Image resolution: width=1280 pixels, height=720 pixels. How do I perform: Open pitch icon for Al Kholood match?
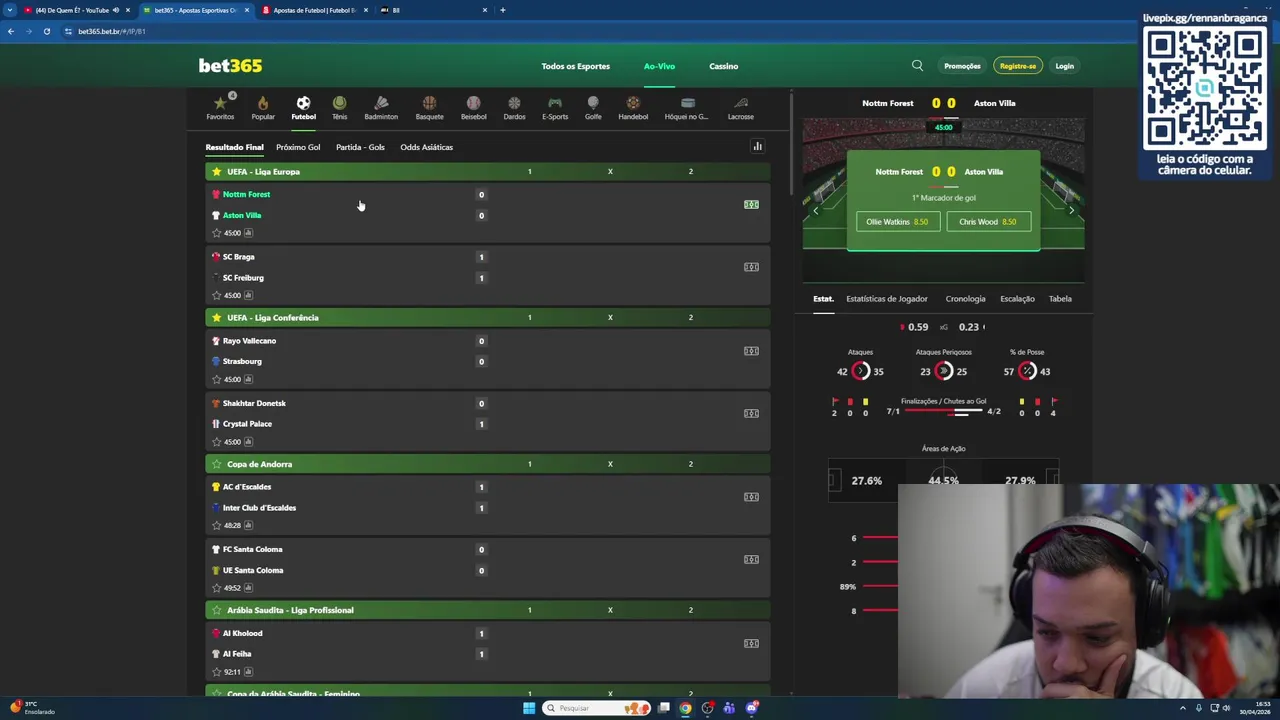(x=751, y=643)
